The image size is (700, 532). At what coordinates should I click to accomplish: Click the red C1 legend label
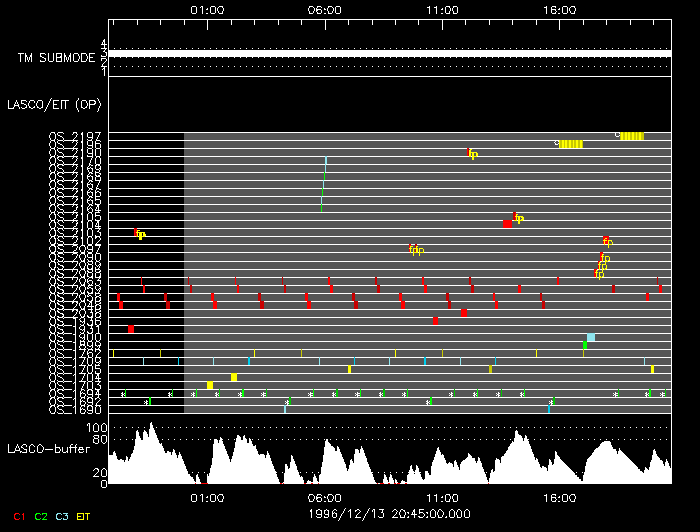point(17,516)
